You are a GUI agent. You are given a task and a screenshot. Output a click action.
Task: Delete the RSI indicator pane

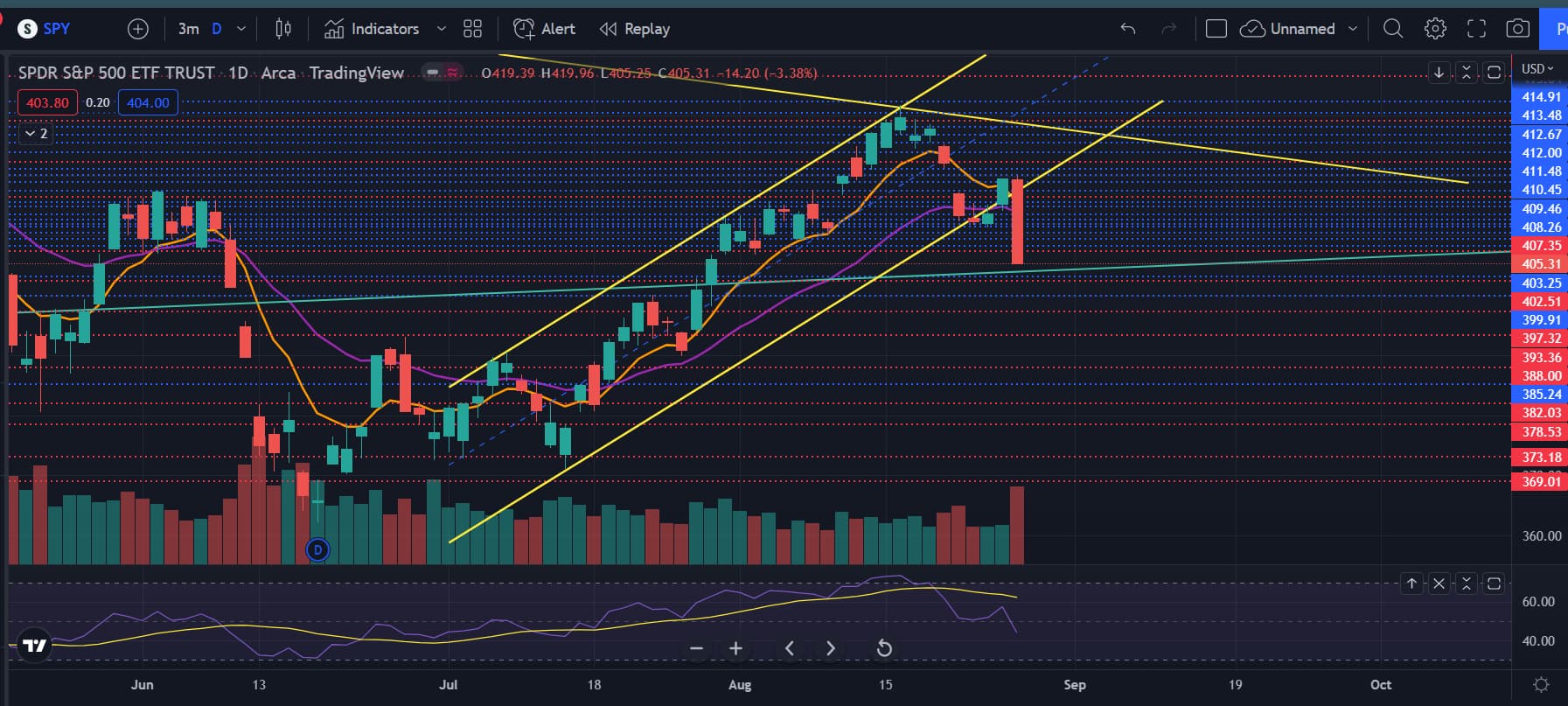click(x=1439, y=584)
